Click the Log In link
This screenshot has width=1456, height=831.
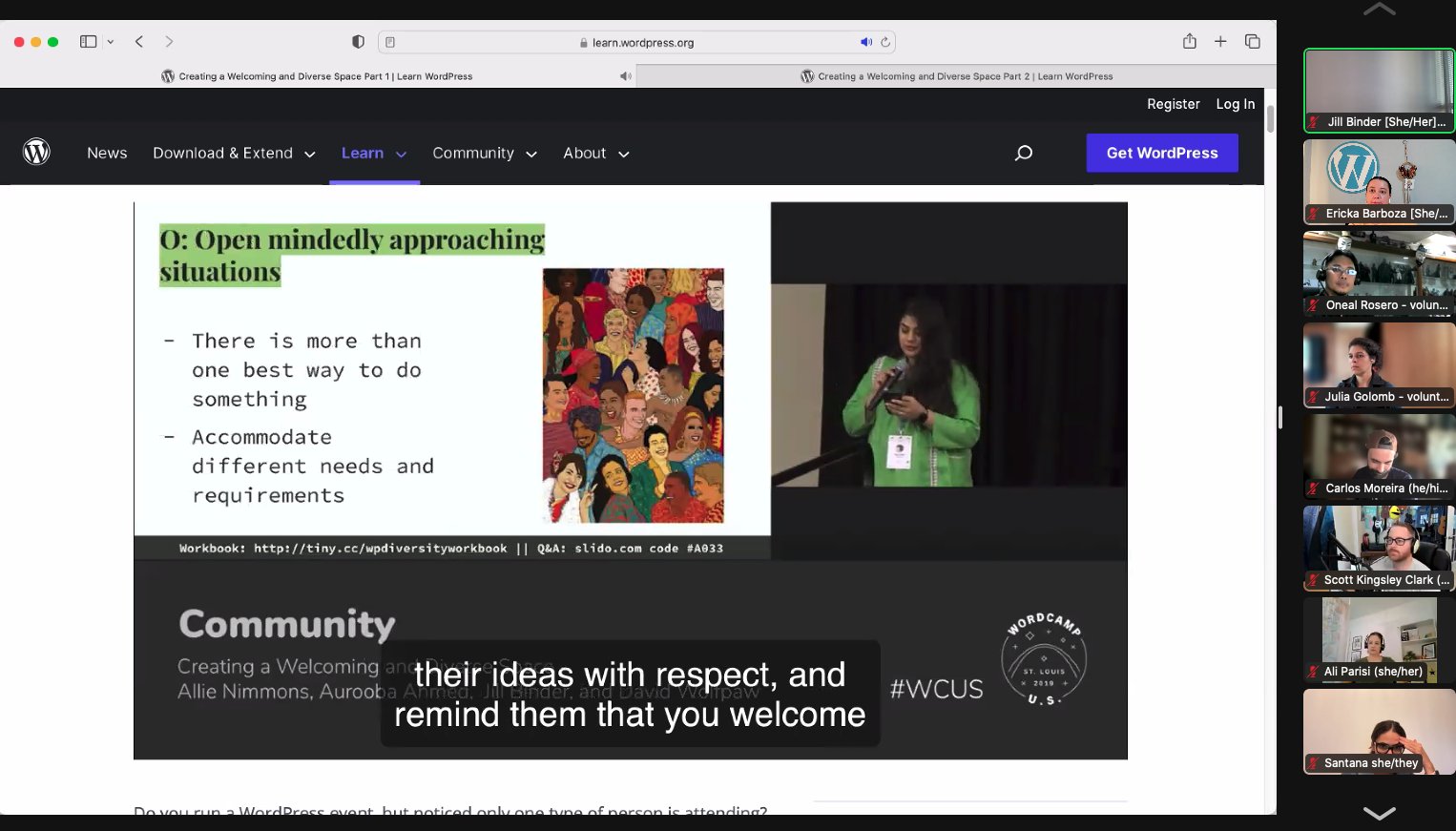(x=1235, y=104)
